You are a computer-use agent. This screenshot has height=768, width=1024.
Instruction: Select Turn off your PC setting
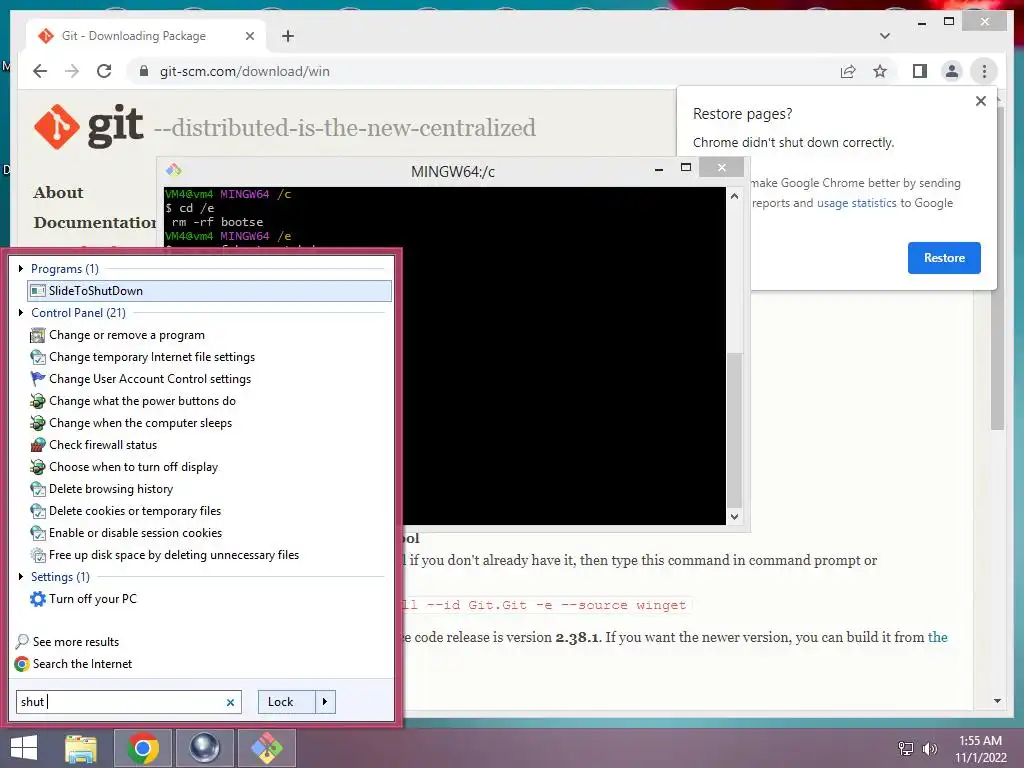[x=92, y=599]
